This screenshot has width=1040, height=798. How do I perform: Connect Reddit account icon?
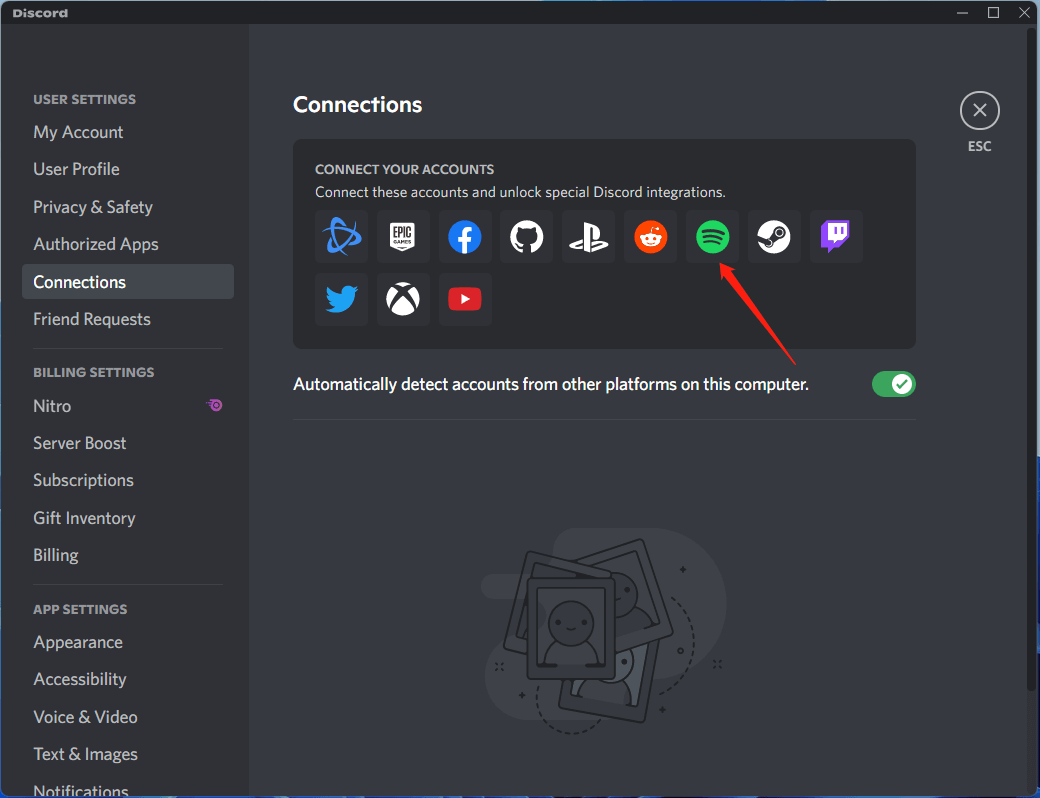pyautogui.click(x=651, y=237)
